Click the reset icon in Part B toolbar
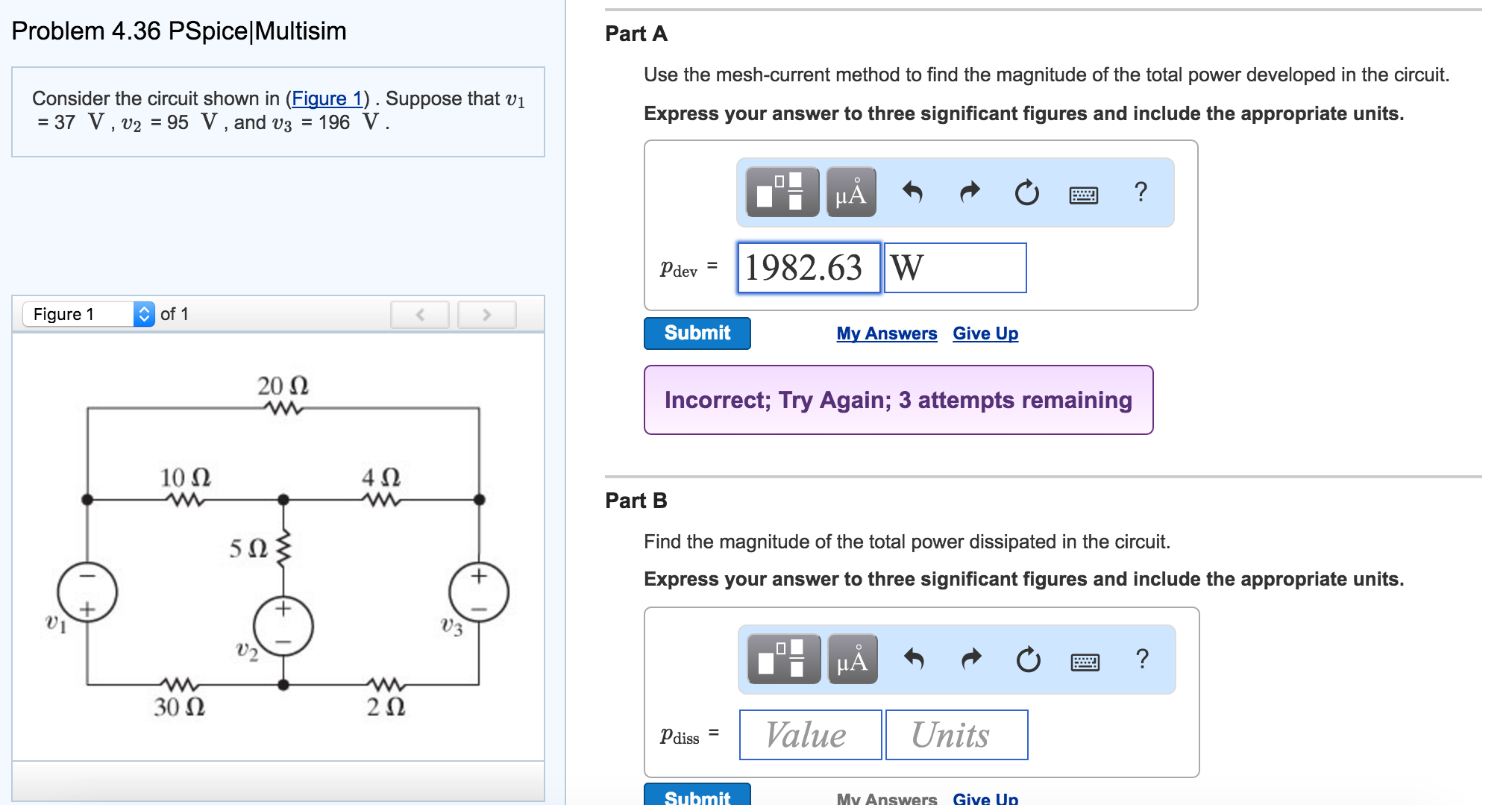This screenshot has width=1512, height=805. [1028, 659]
